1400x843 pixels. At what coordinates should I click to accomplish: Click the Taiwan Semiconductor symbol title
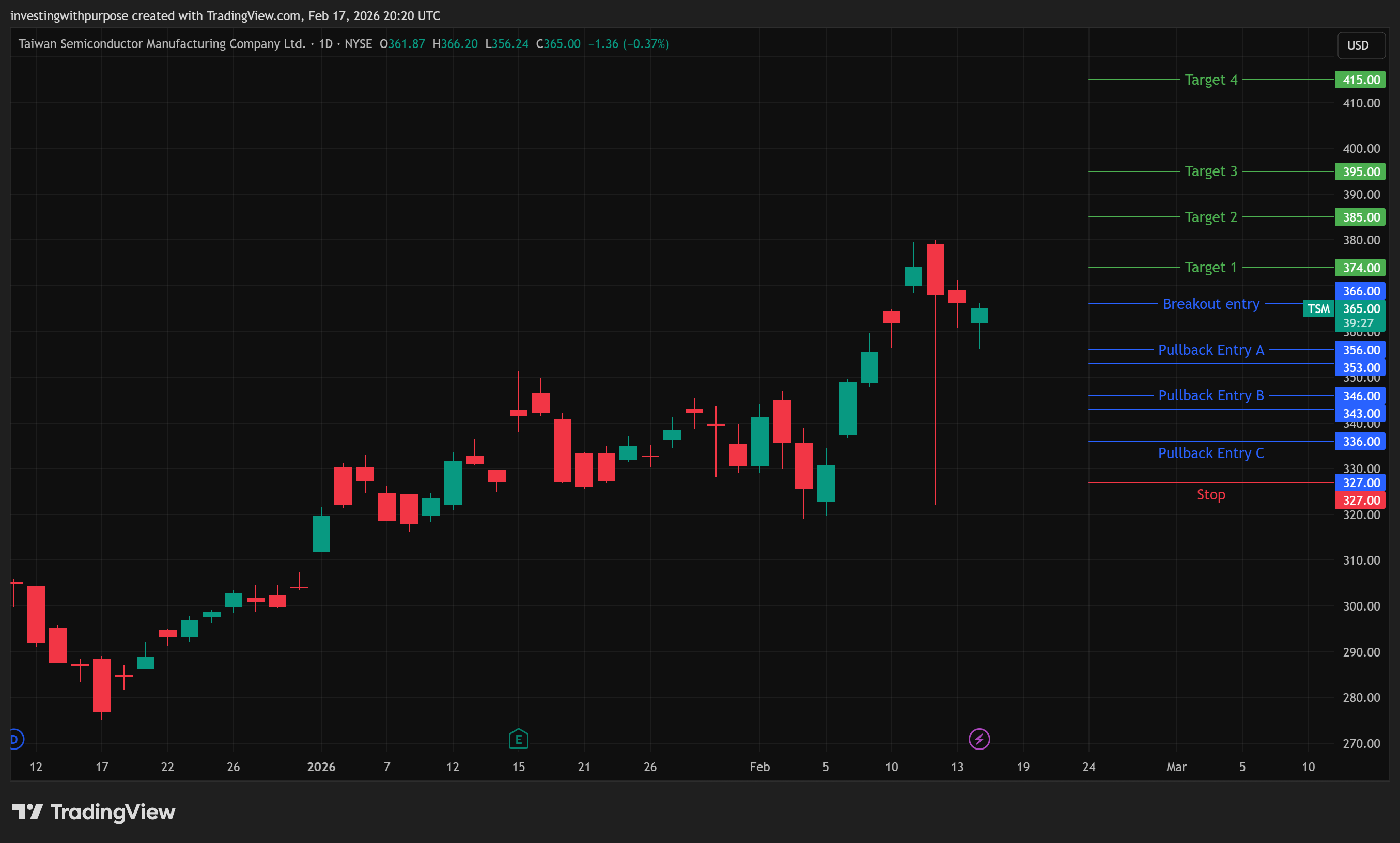coord(162,44)
